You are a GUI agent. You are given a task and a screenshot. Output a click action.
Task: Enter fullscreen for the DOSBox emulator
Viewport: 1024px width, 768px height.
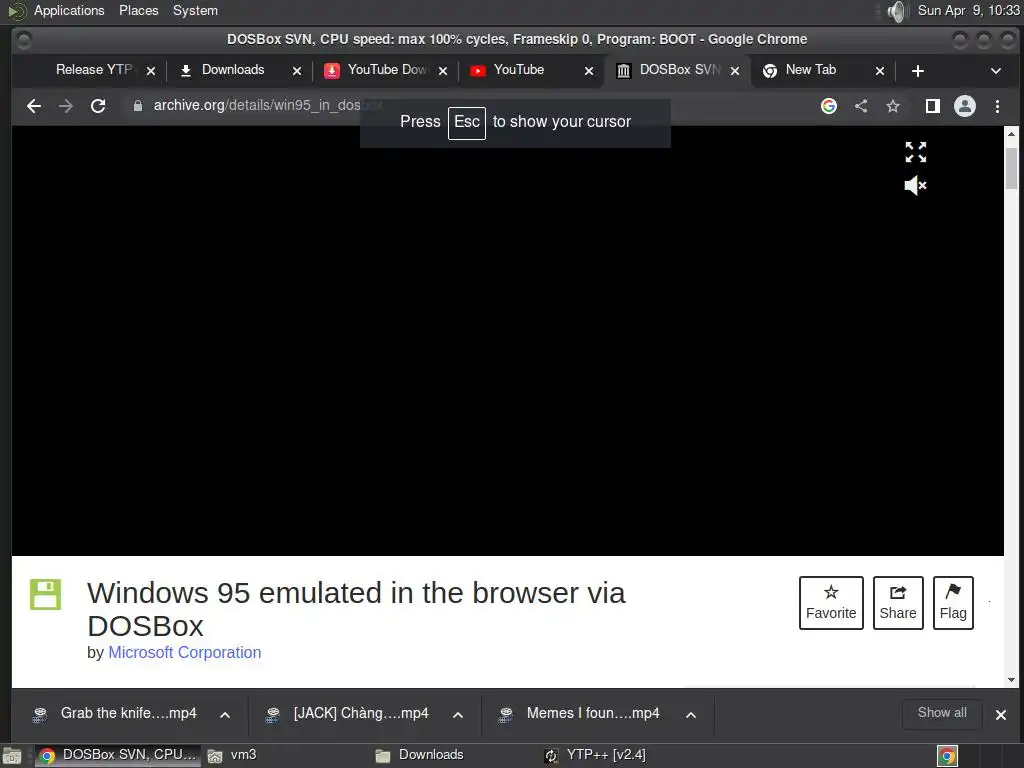[916, 152]
